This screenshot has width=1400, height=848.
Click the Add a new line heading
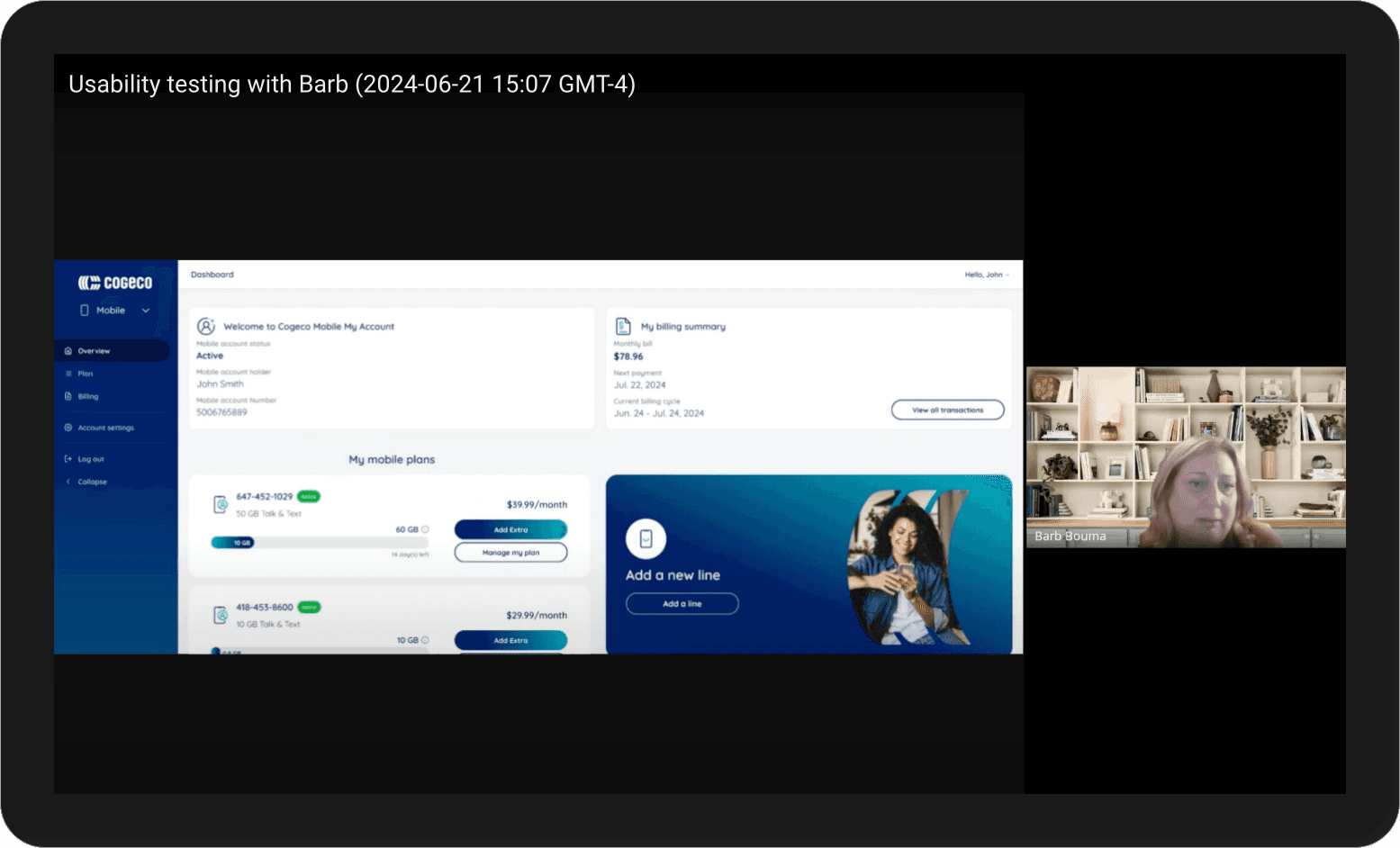(x=673, y=575)
